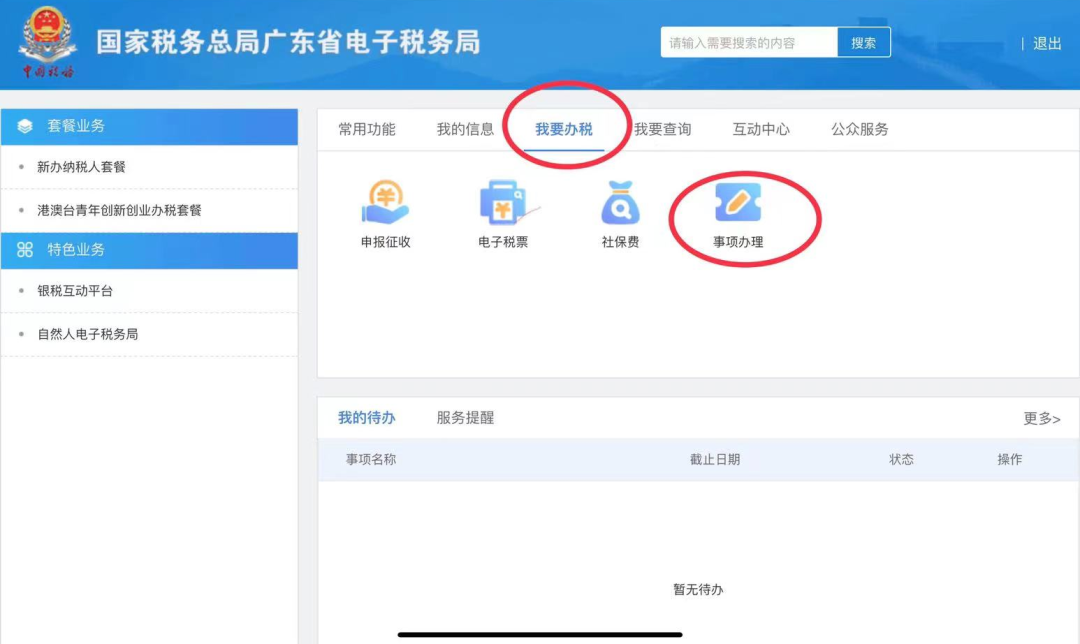Open the 社保费 money bag icon
The height and width of the screenshot is (644, 1080).
[x=621, y=202]
